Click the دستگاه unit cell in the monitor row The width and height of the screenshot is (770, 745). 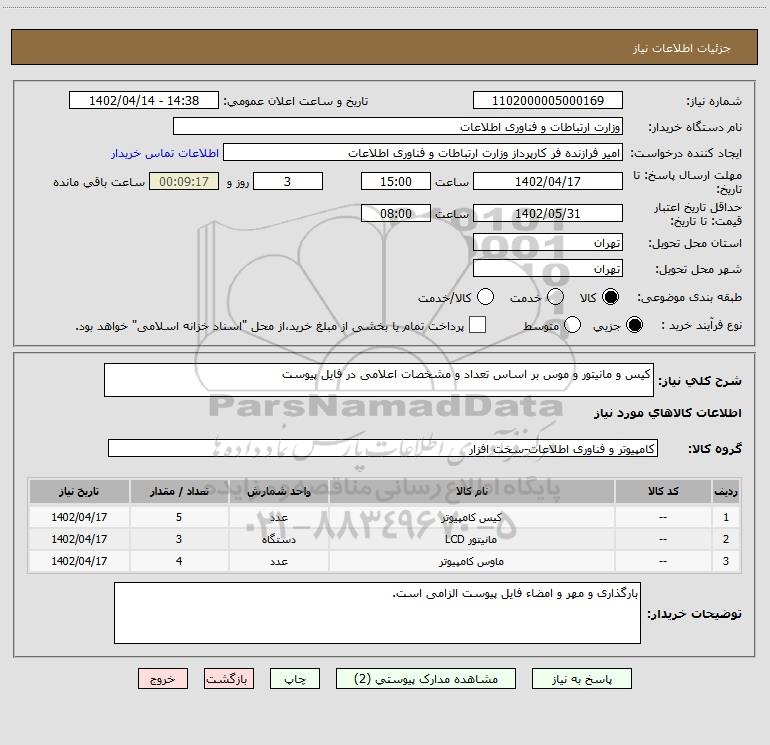click(x=278, y=539)
